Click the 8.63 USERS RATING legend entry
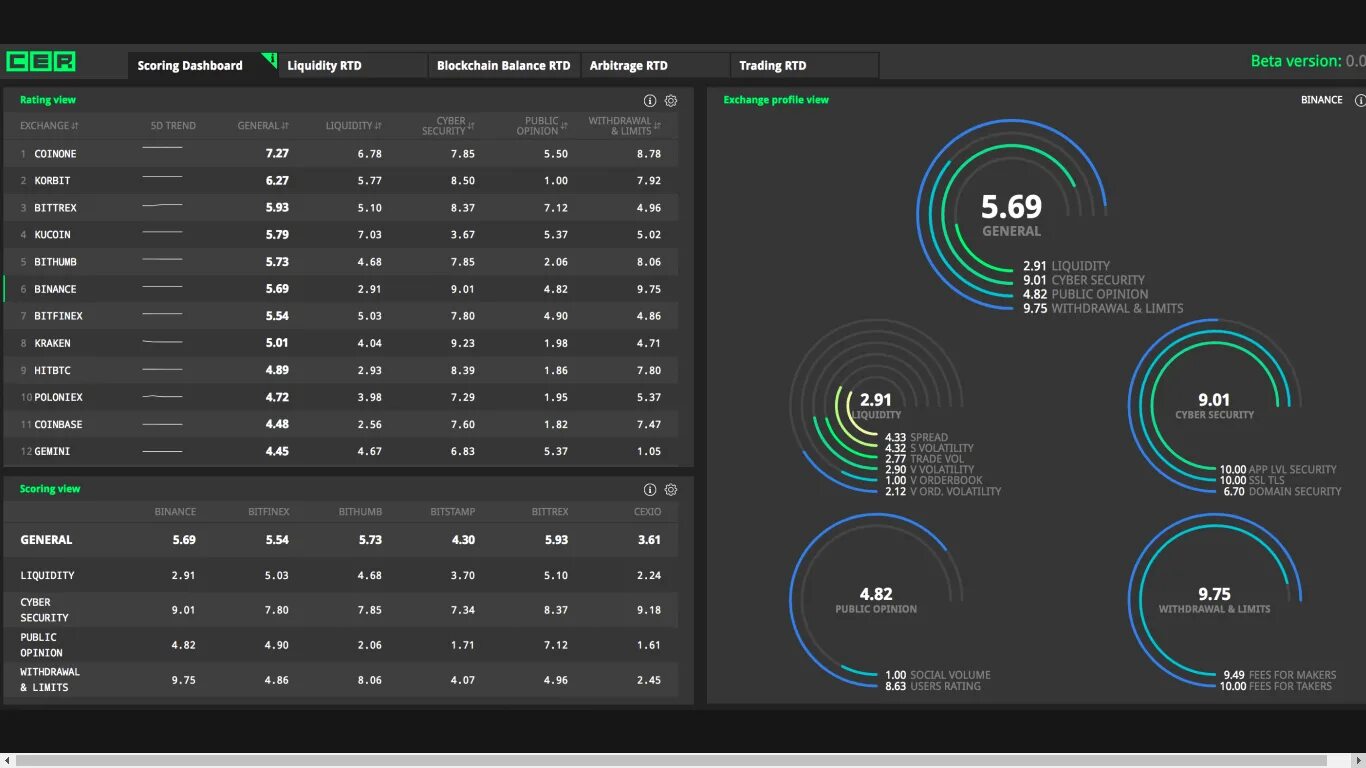The width and height of the screenshot is (1366, 768). click(x=933, y=686)
